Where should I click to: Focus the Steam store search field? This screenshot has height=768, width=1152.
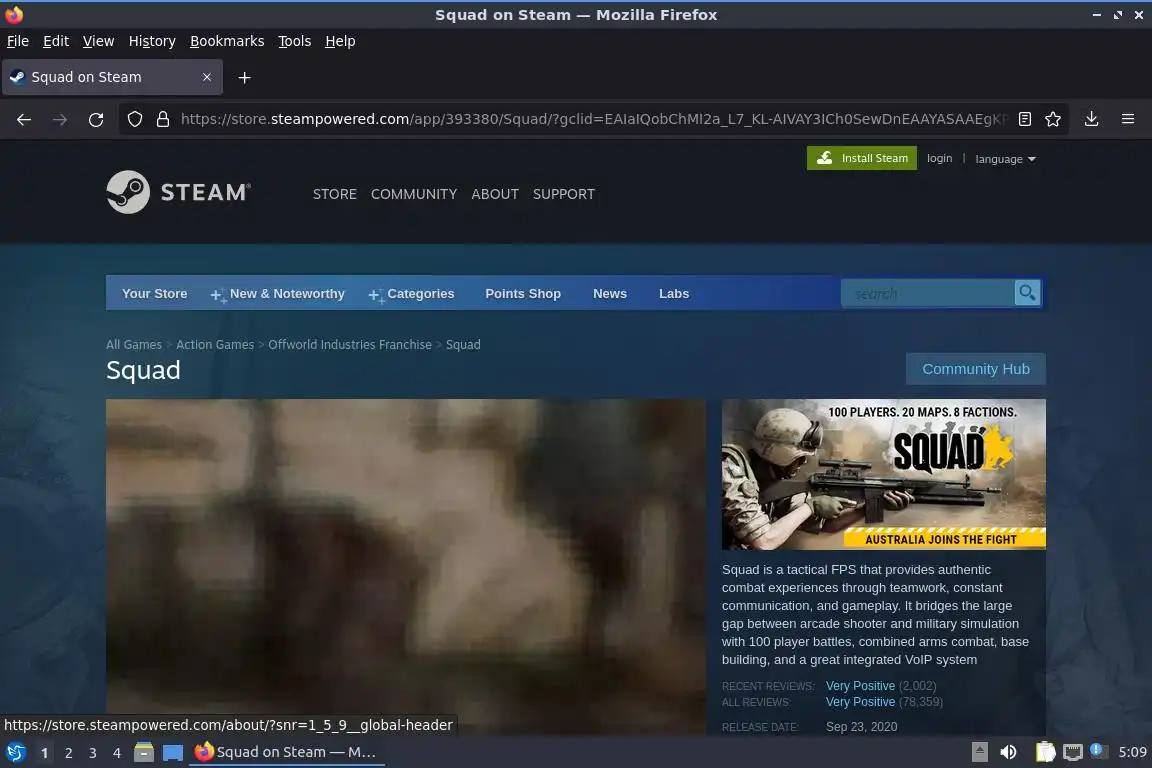pos(927,293)
